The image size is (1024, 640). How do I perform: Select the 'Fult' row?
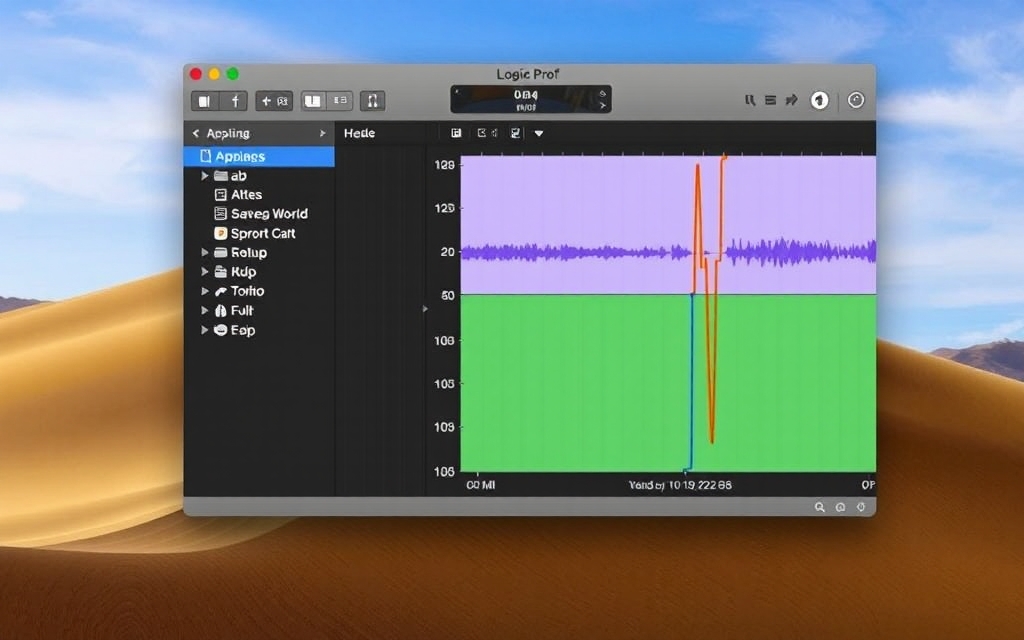click(259, 311)
